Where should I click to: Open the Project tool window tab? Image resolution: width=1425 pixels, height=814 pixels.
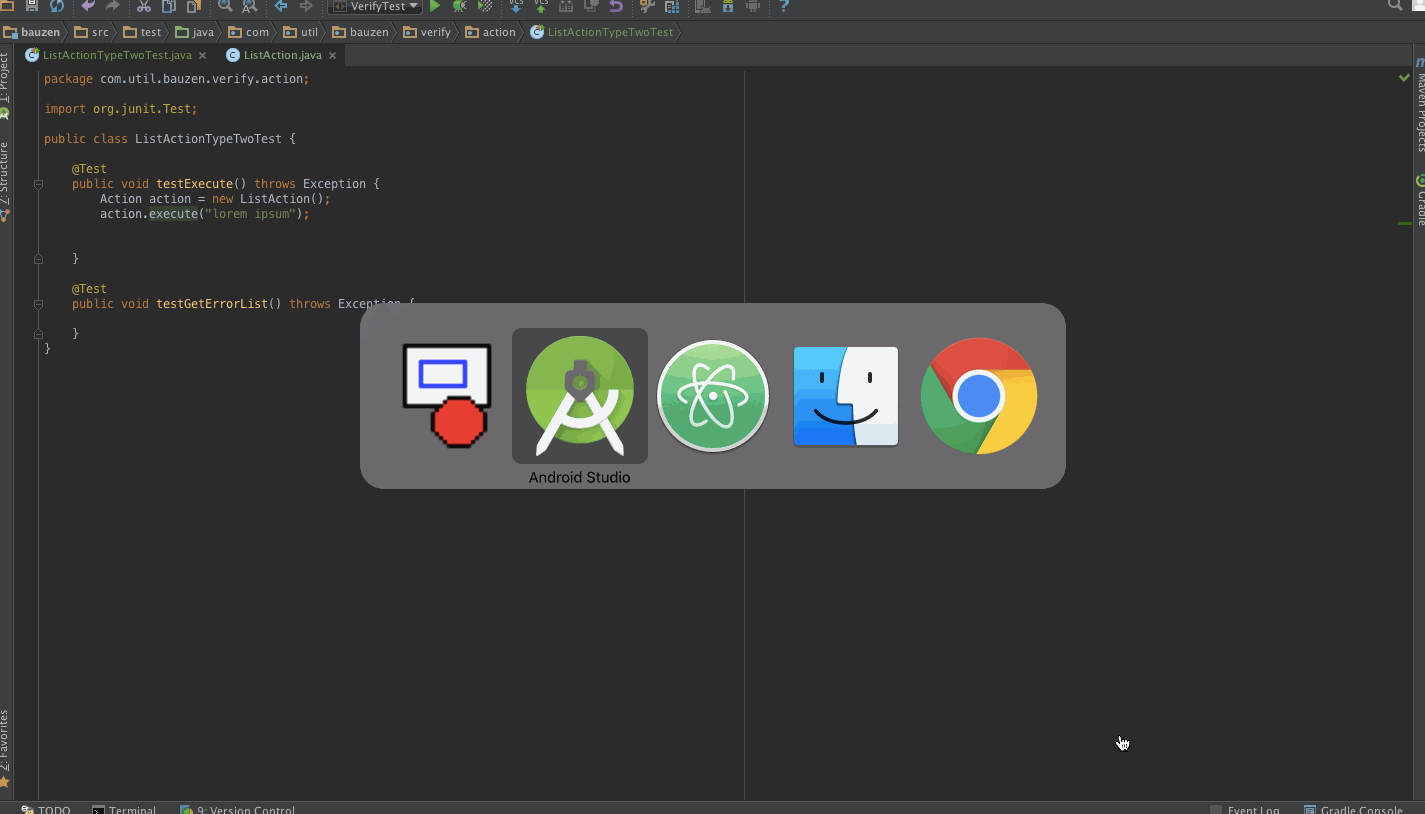click(x=5, y=85)
